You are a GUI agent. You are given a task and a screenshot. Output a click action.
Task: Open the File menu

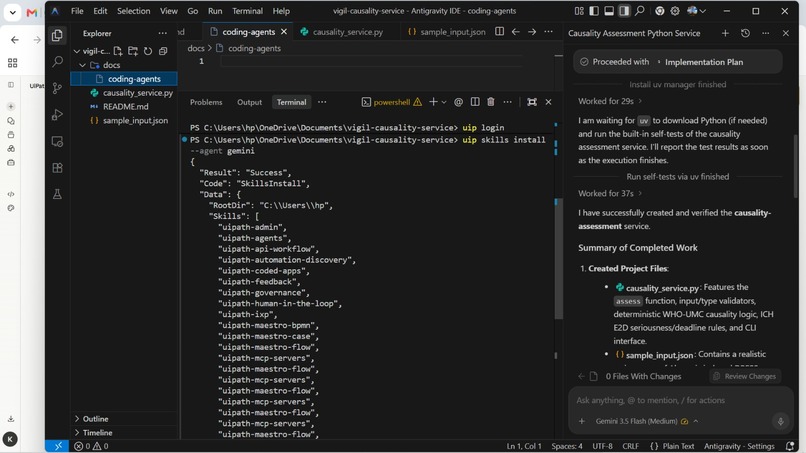77,11
